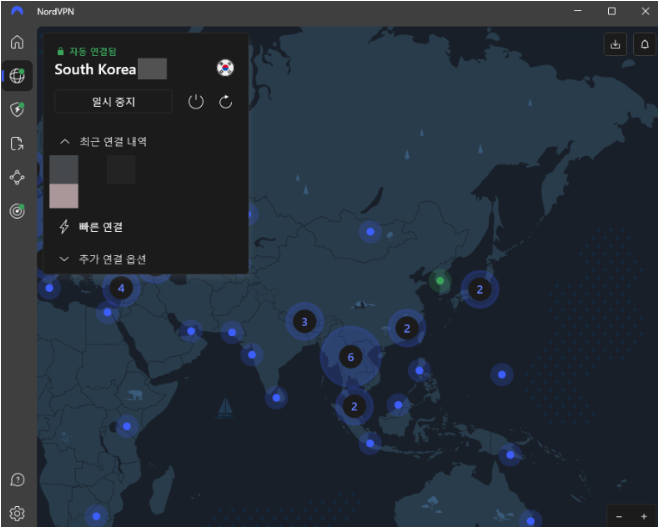Open help chat bubble icon

coord(17,480)
